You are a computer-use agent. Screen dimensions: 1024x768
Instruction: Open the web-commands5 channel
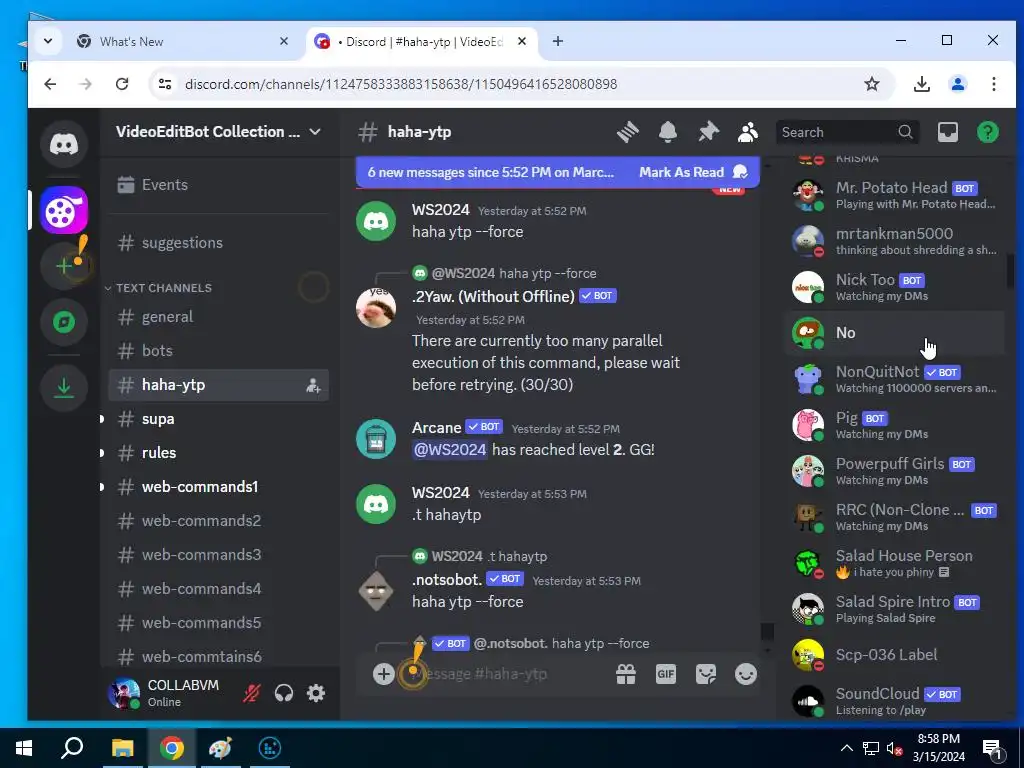(219, 622)
